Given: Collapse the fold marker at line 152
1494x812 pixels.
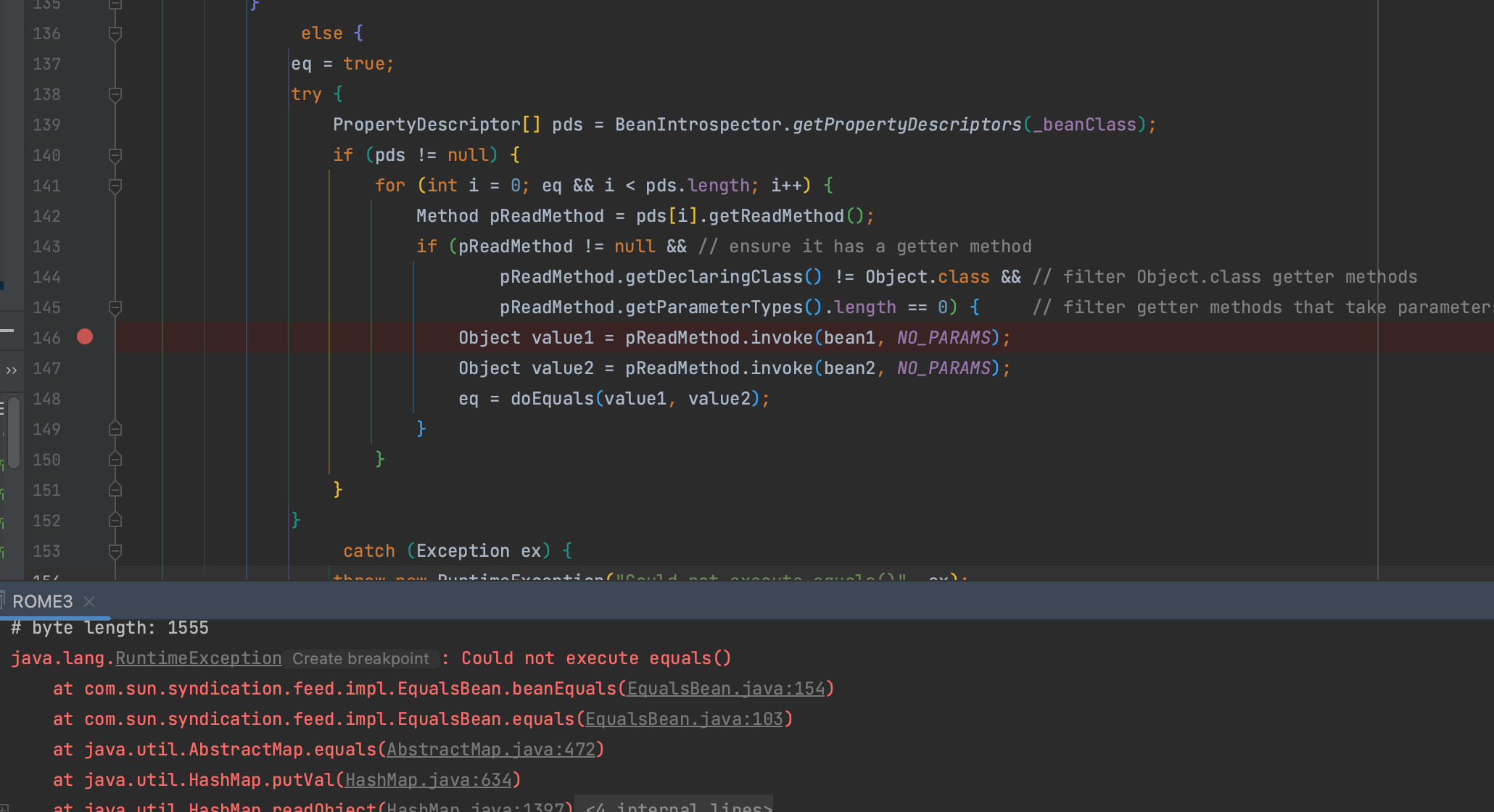Looking at the screenshot, I should 115,521.
